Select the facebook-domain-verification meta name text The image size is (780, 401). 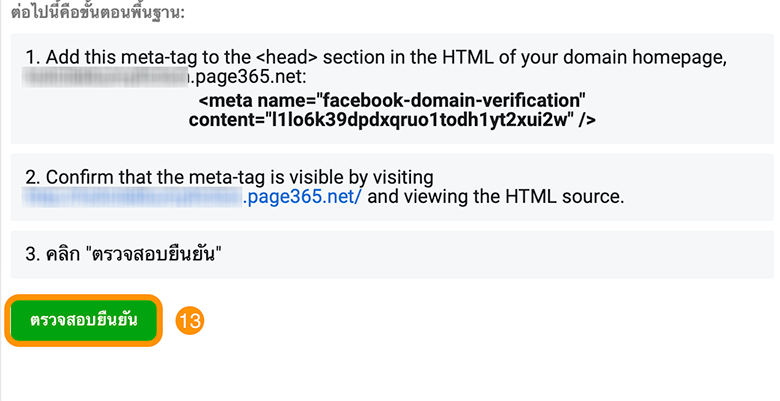(451, 100)
